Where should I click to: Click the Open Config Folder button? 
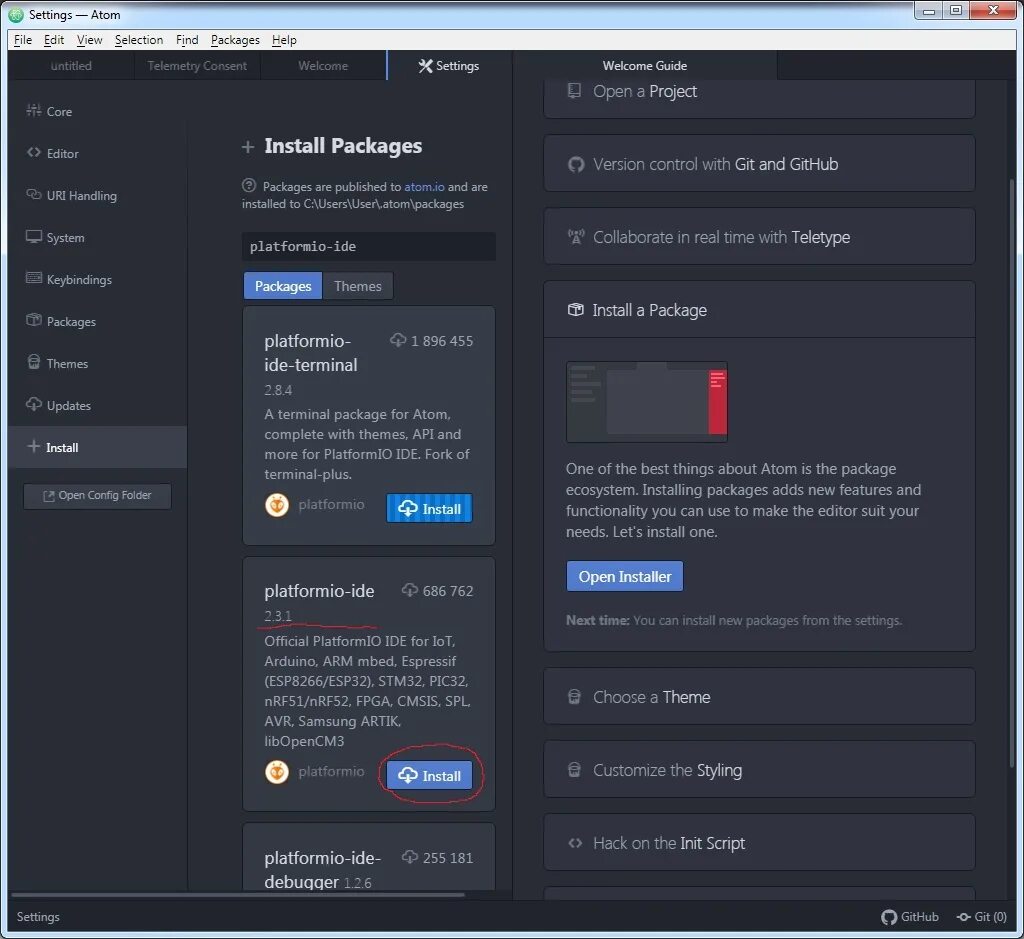coord(97,496)
